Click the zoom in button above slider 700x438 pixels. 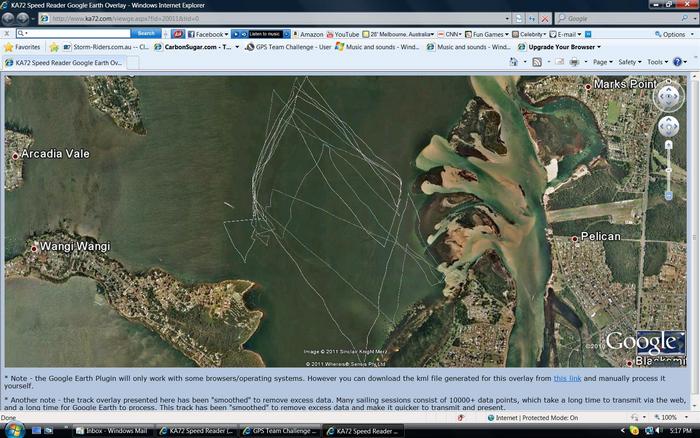click(668, 145)
